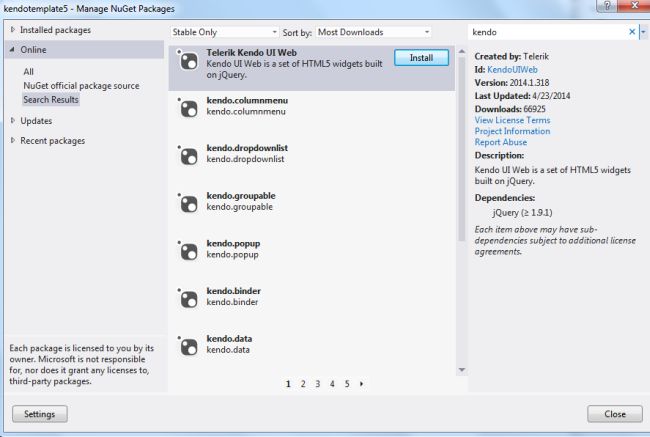Select the kendo.groupable package title
This screenshot has height=437, width=650.
[x=241, y=196]
